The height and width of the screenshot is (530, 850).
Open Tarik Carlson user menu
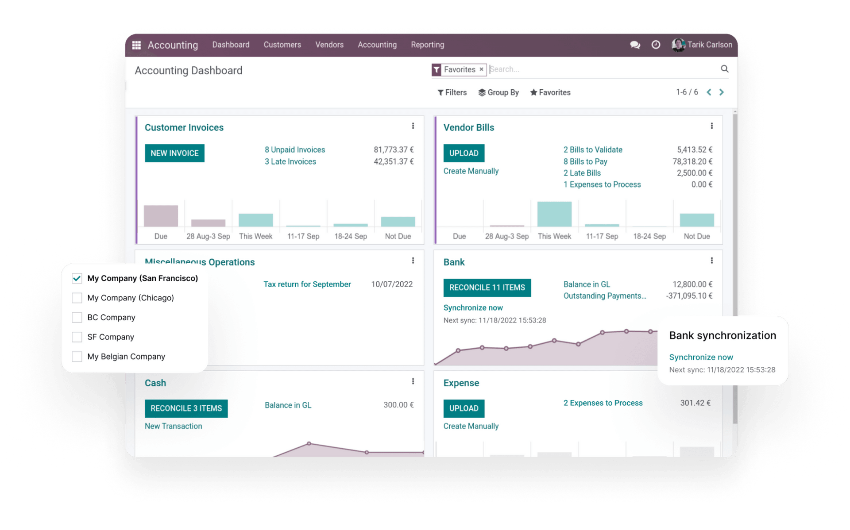pos(703,45)
